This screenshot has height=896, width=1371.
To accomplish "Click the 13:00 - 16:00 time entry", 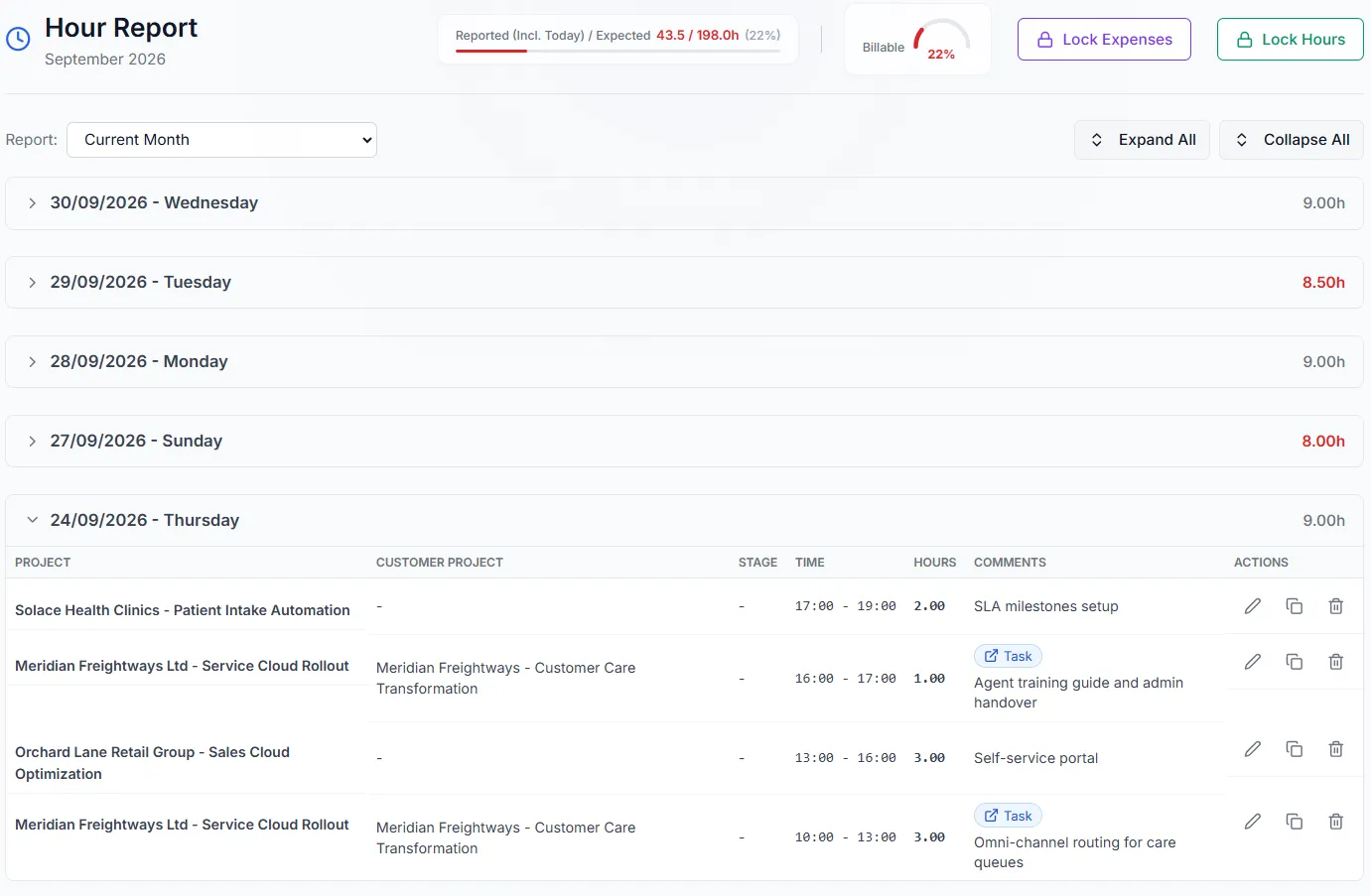I will 846,758.
